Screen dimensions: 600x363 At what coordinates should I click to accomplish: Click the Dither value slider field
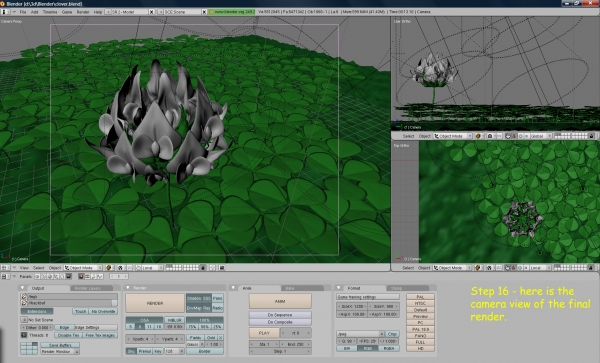37,327
